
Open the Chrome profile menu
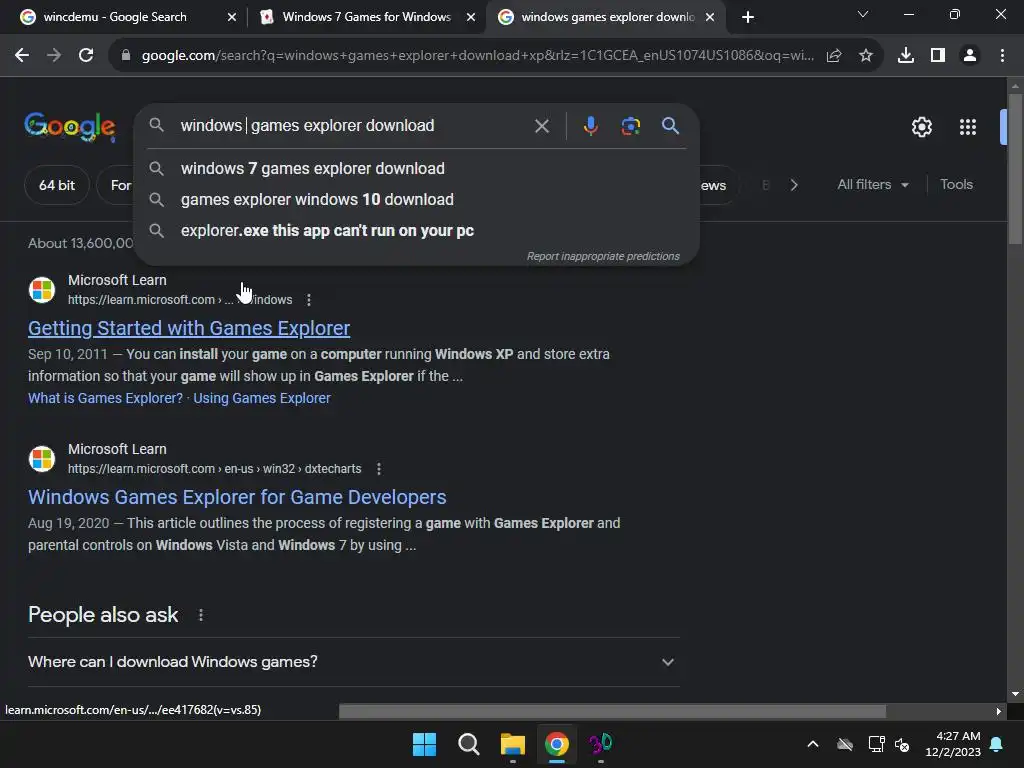[x=970, y=56]
